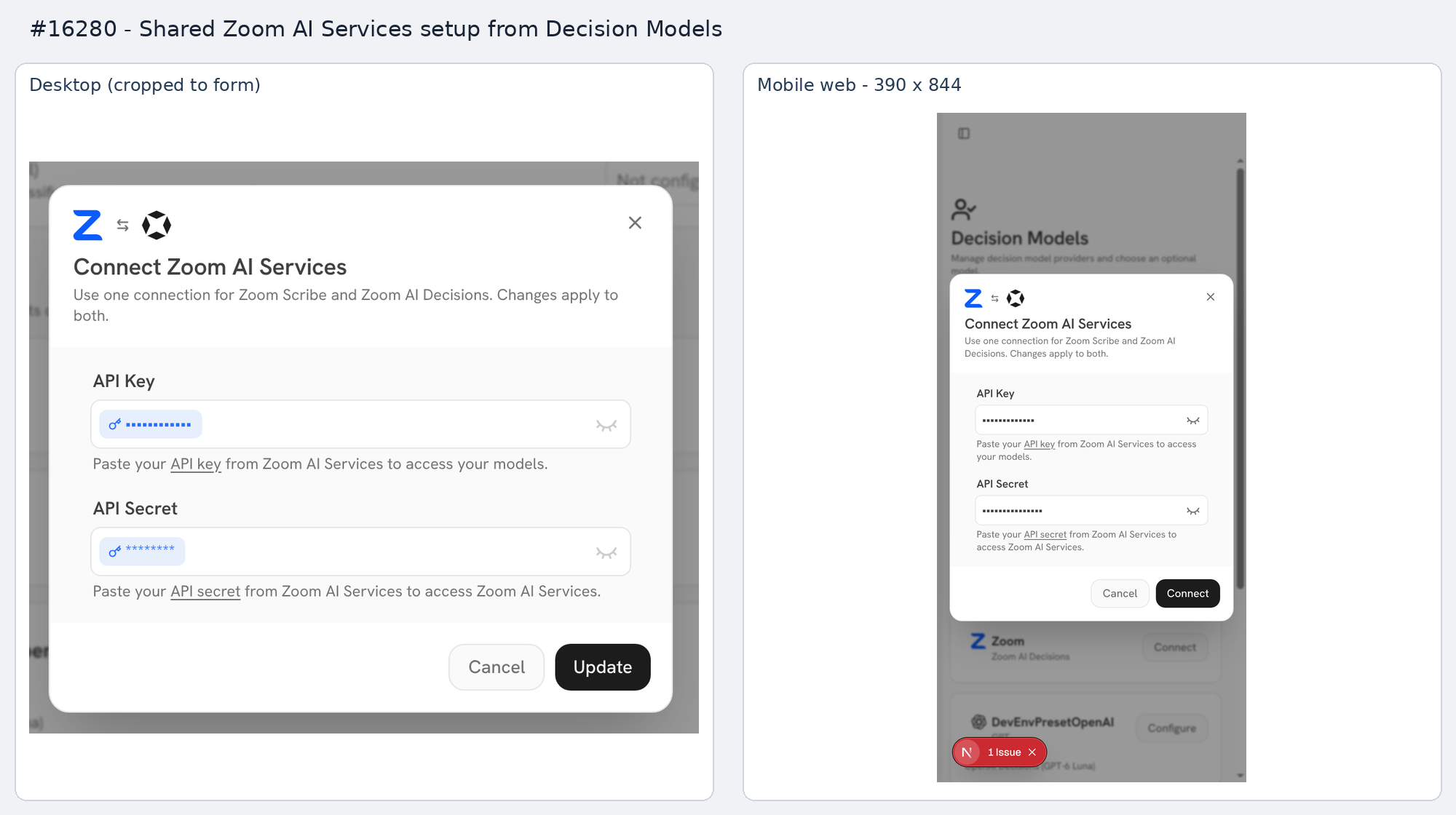Click key icon inside desktop API Secret chip
The height and width of the screenshot is (815, 1456).
(114, 552)
